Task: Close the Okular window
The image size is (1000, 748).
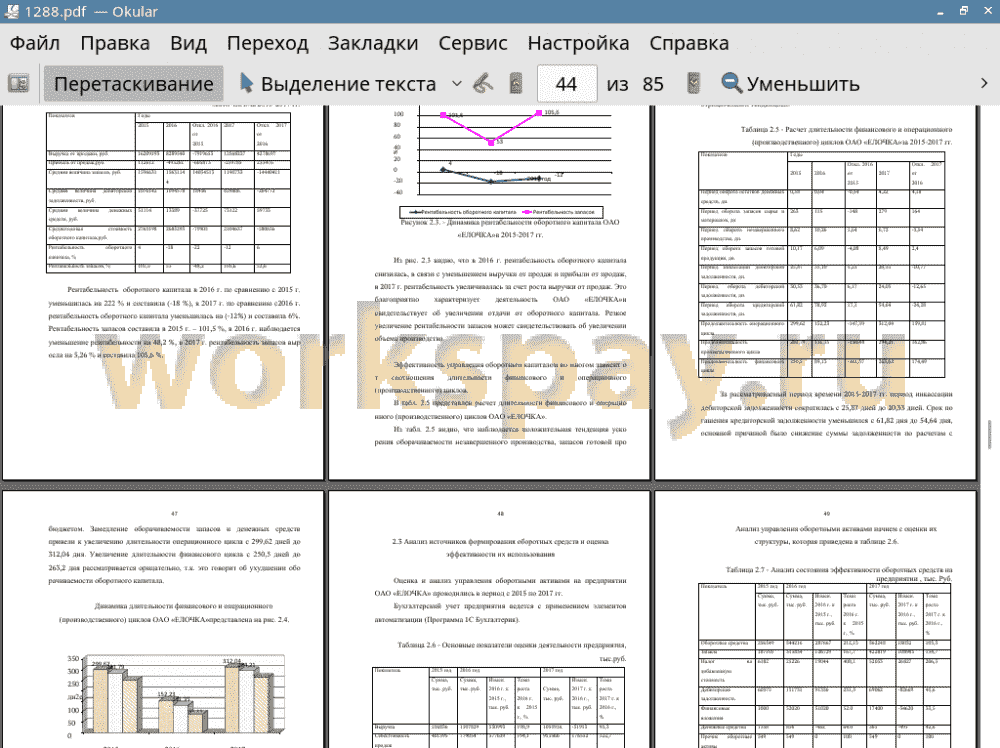Action: coord(987,11)
